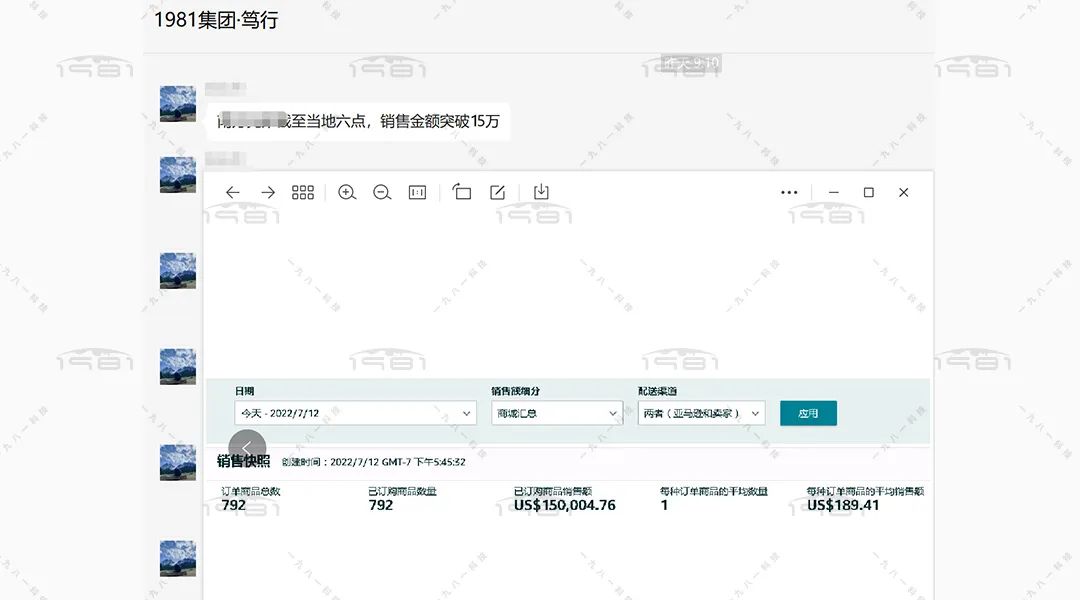The height and width of the screenshot is (600, 1080).
Task: Zoom in with the magnifier plus icon
Action: (347, 192)
